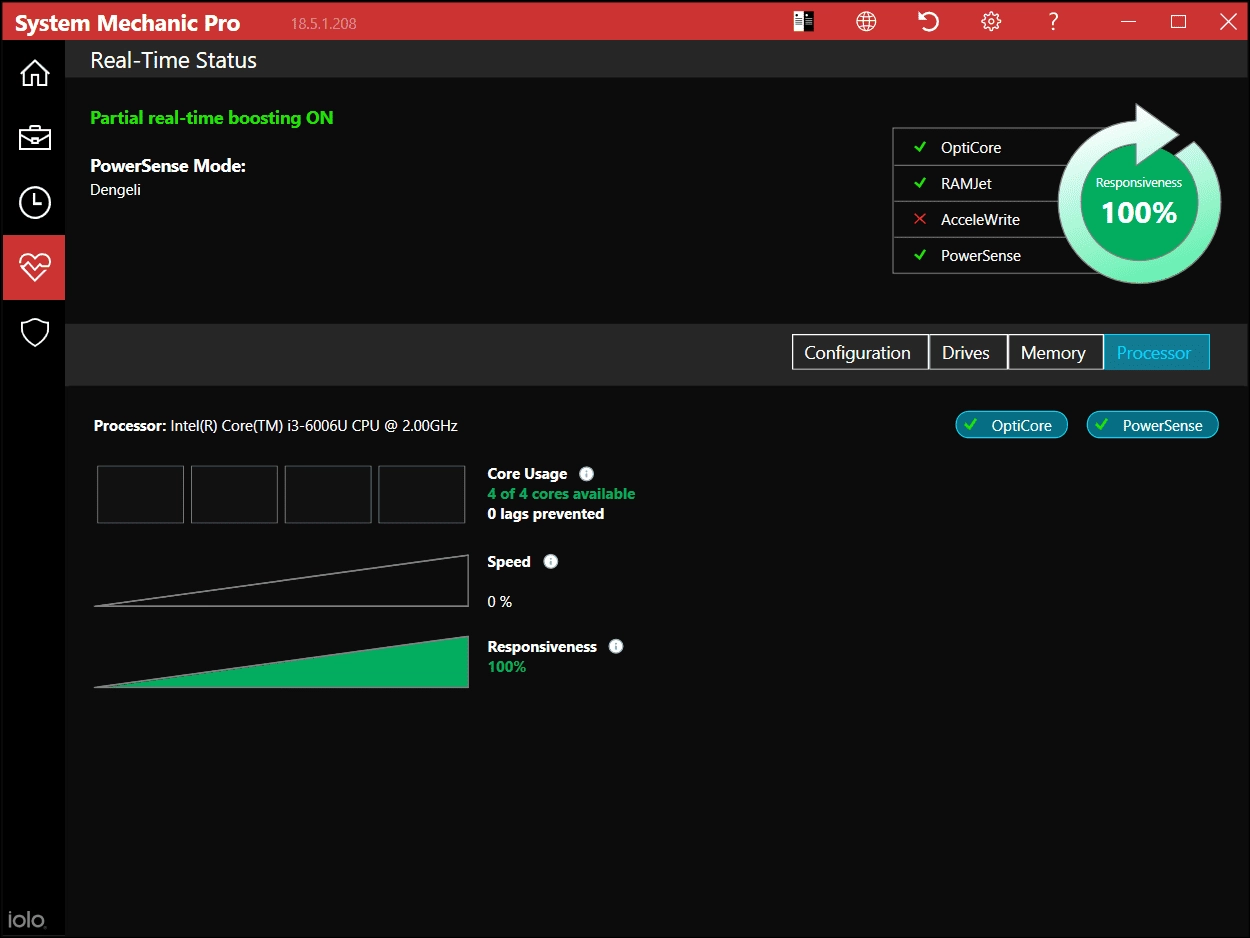Click '0 lags prevented' text

(x=546, y=514)
